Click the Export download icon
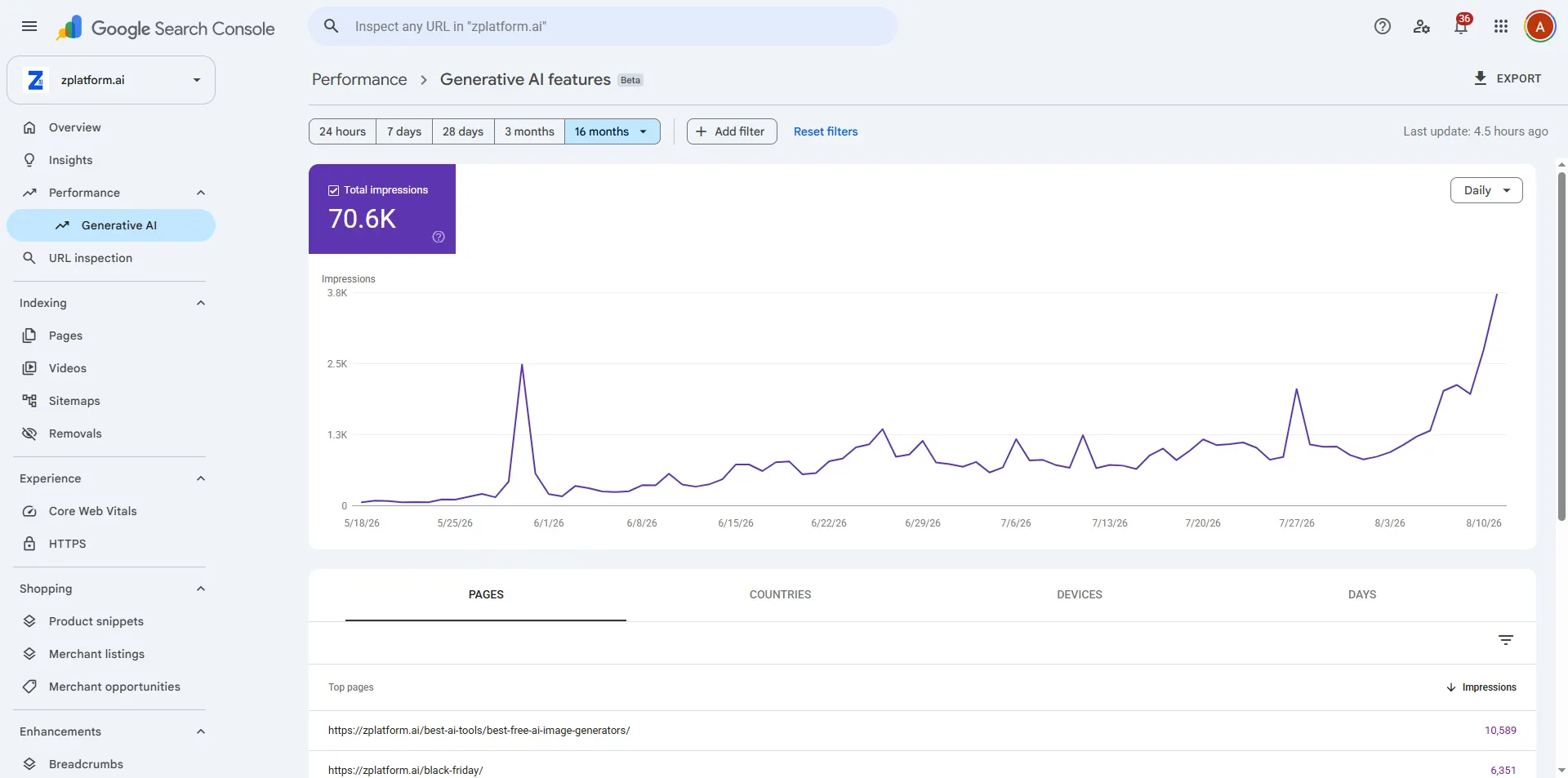Image resolution: width=1568 pixels, height=778 pixels. click(1480, 78)
